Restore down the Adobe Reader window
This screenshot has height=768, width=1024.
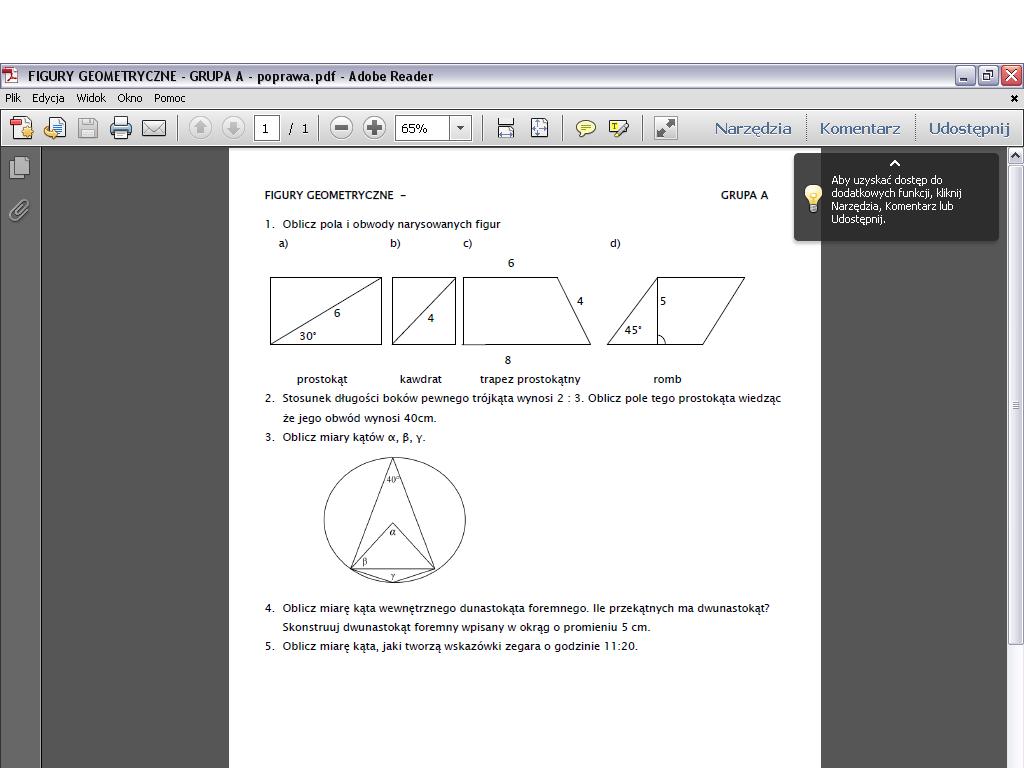tap(988, 76)
